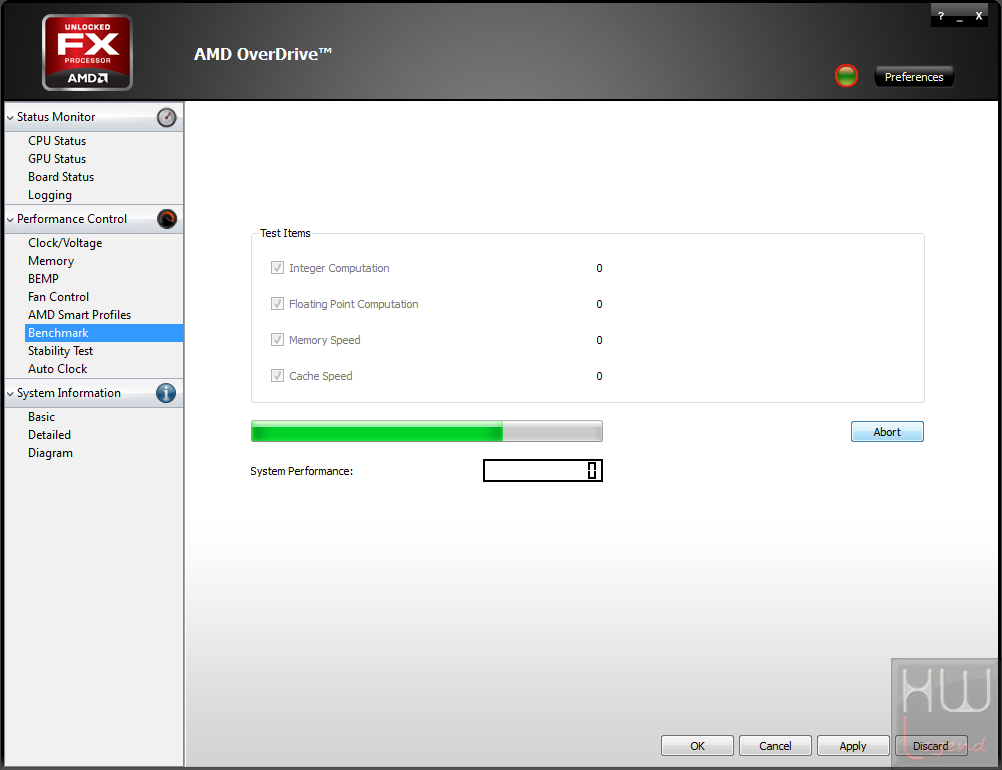1002x770 pixels.
Task: Open the system Diagram view
Action: 50,453
